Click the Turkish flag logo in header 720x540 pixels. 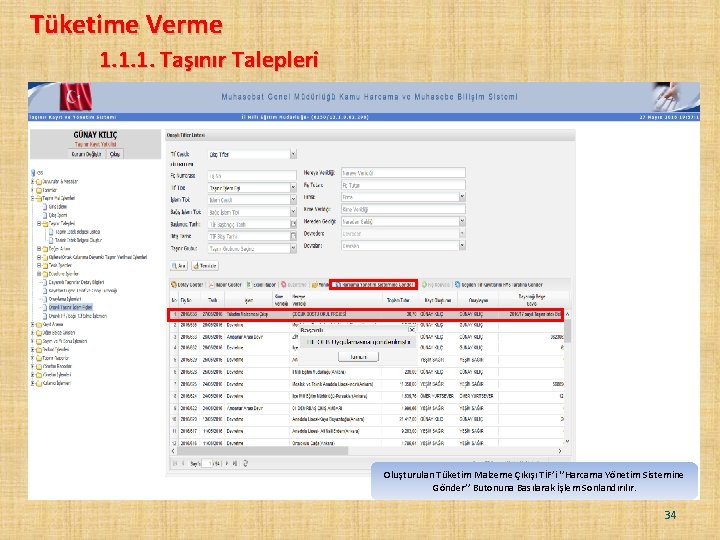click(75, 97)
